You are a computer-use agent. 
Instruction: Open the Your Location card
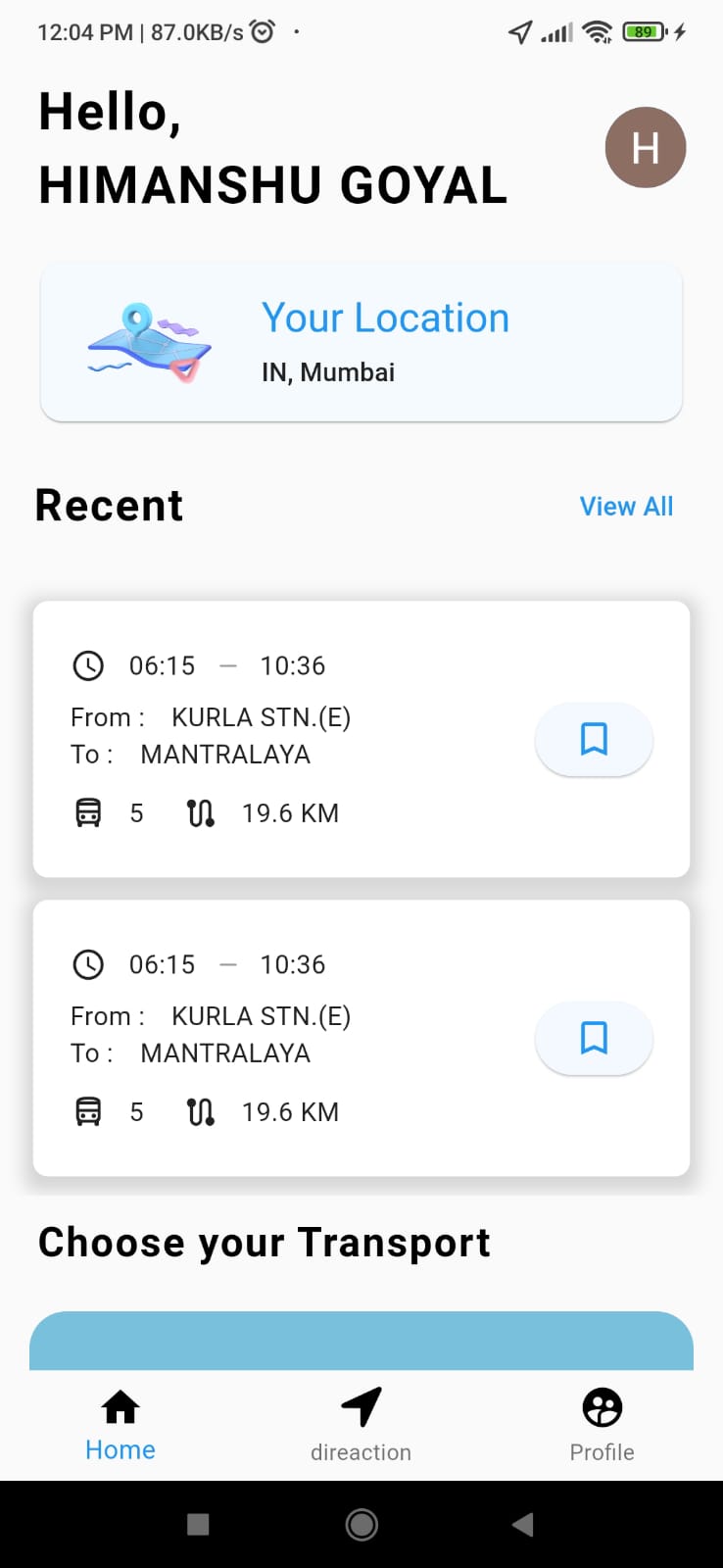pyautogui.click(x=361, y=342)
